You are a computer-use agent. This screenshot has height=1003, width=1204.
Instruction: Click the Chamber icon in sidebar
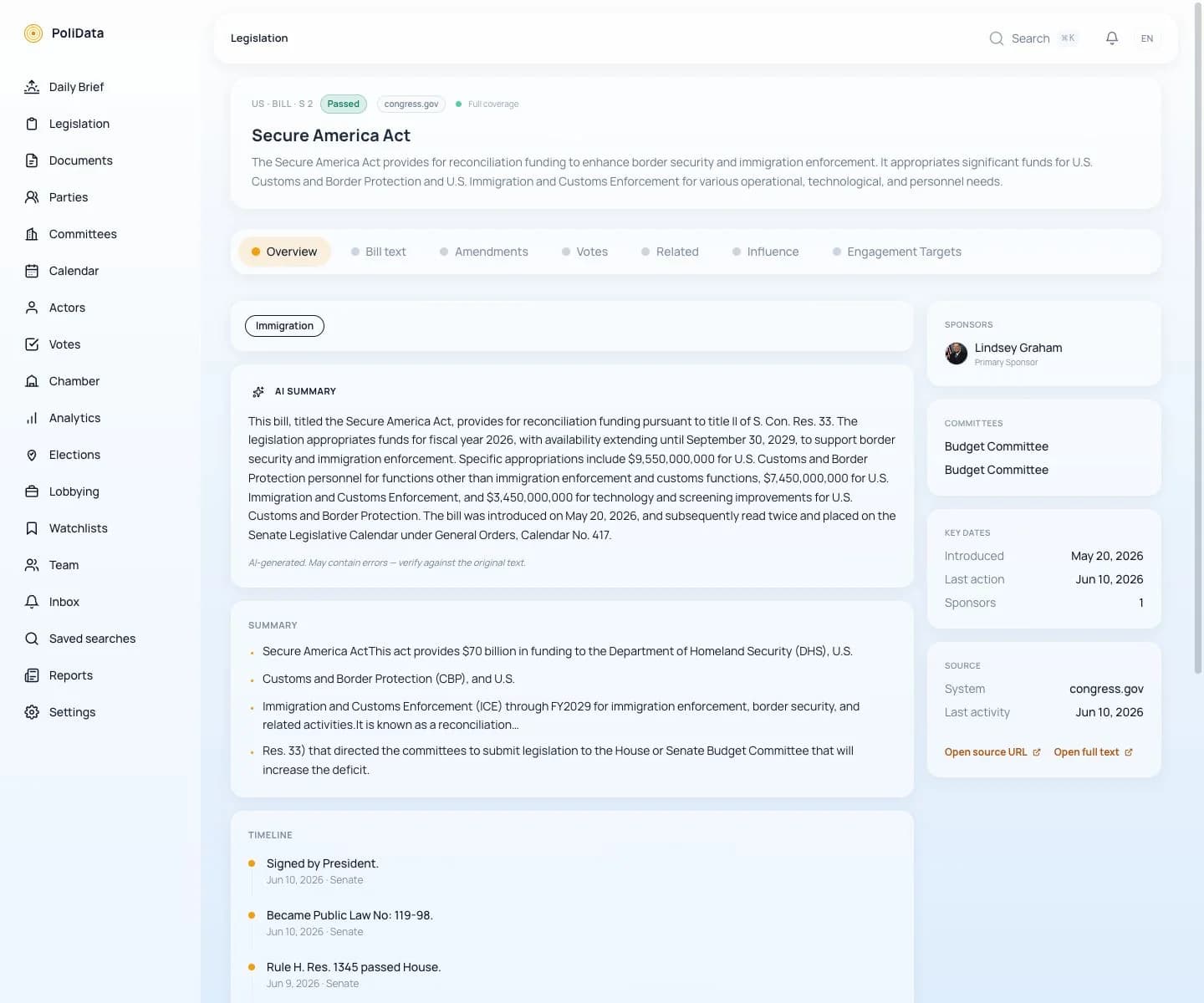coord(32,381)
